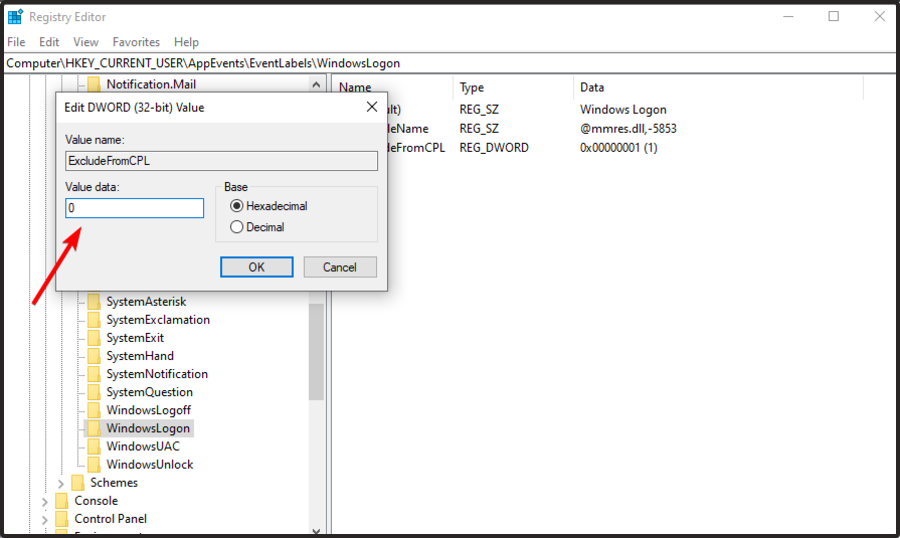The image size is (900, 538).
Task: Expand the Schemes tree node
Action: click(x=61, y=483)
